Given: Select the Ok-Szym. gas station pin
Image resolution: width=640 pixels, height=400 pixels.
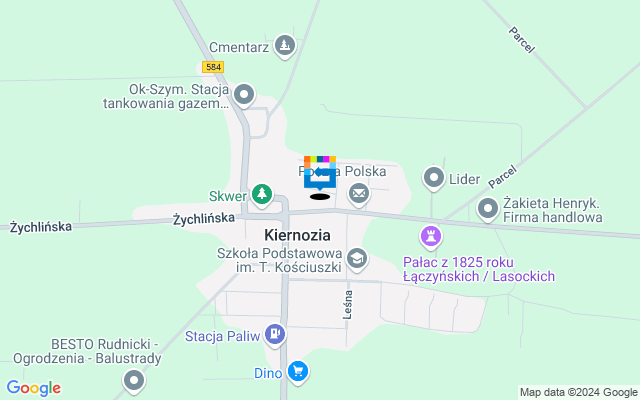Looking at the screenshot, I should coord(244,96).
